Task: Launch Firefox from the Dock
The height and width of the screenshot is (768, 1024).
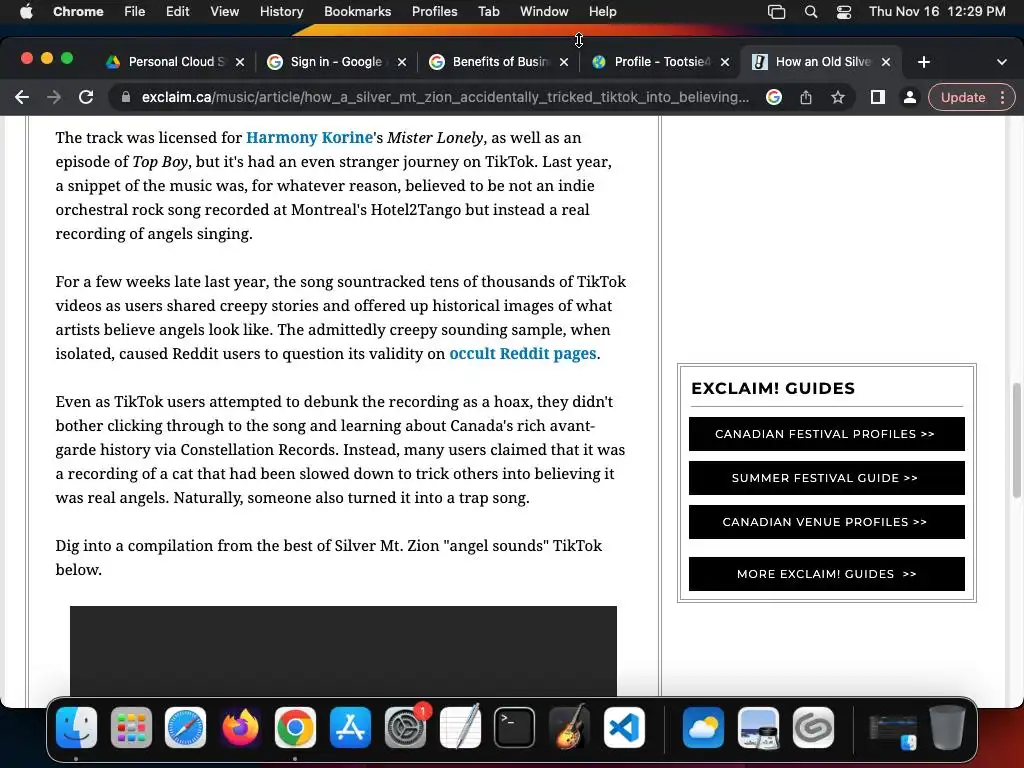Action: (240, 727)
